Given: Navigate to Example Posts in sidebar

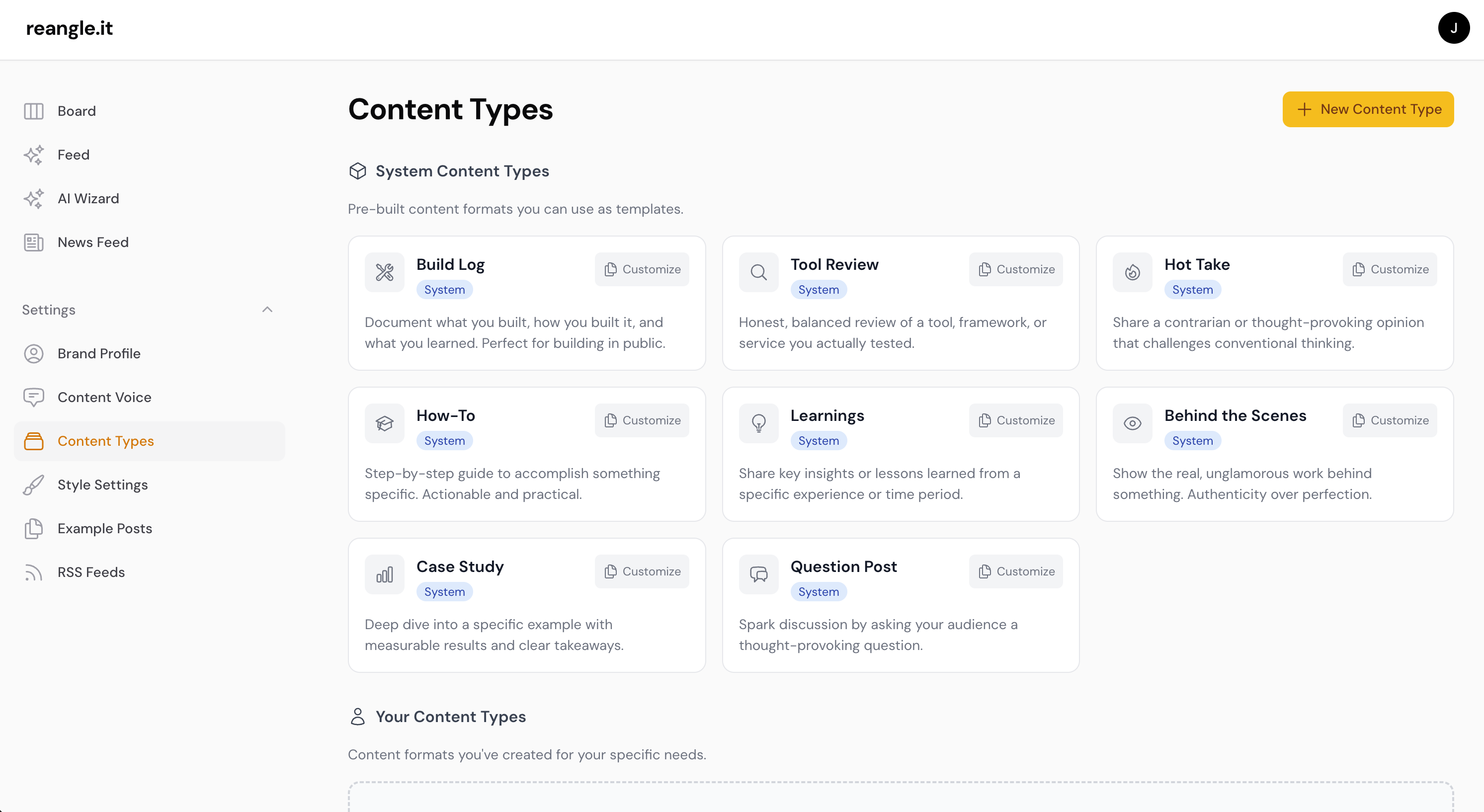Looking at the screenshot, I should click(x=104, y=528).
